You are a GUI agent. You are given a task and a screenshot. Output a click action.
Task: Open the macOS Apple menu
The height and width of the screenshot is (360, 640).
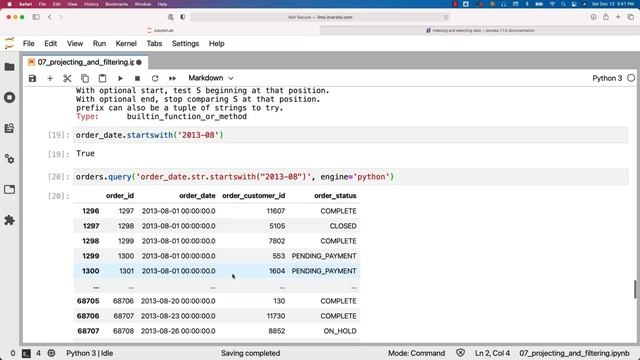tap(9, 4)
